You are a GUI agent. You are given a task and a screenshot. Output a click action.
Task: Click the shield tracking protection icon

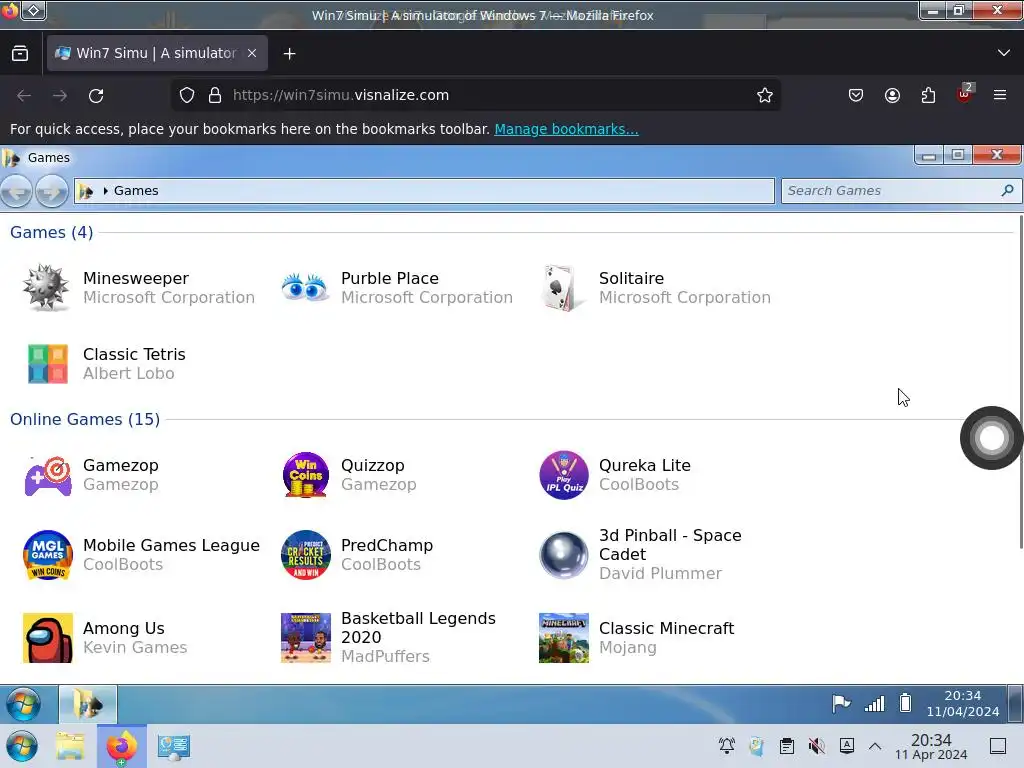[187, 95]
